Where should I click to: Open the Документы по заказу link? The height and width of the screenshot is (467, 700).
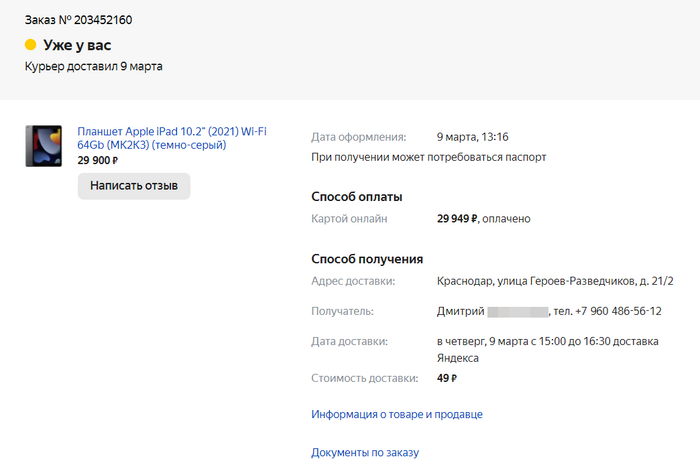pyautogui.click(x=364, y=452)
